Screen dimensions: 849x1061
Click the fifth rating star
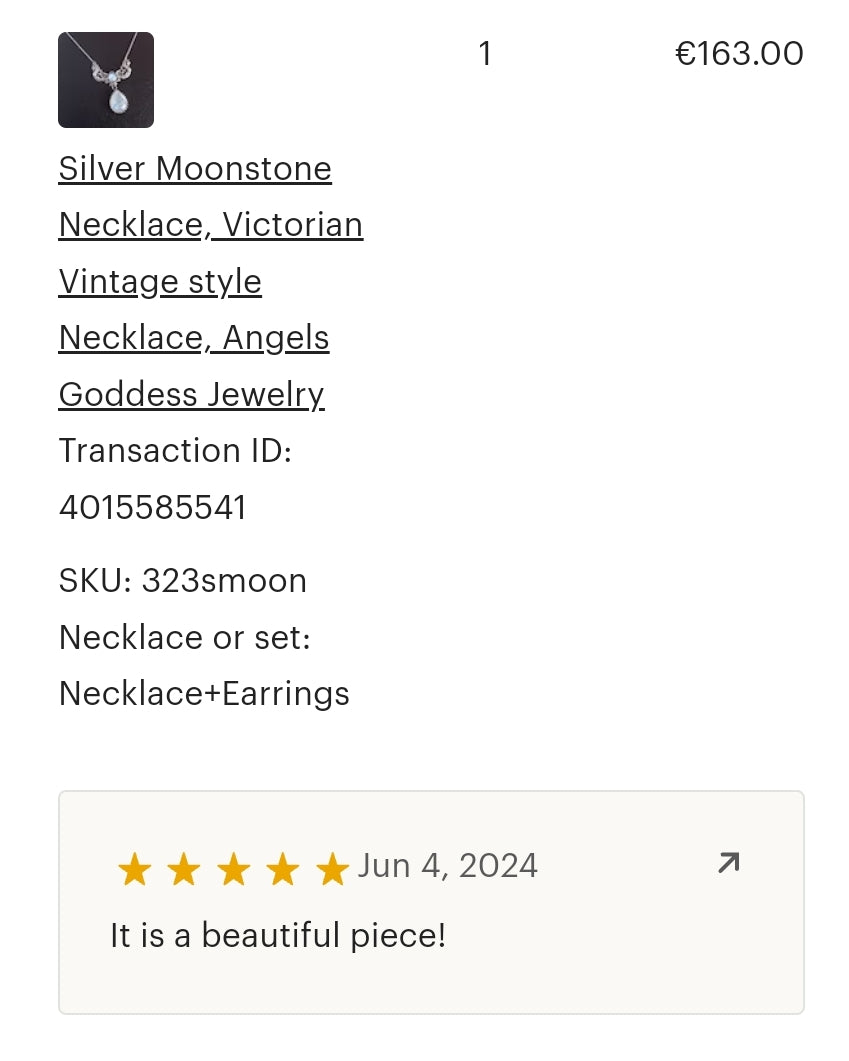331,870
